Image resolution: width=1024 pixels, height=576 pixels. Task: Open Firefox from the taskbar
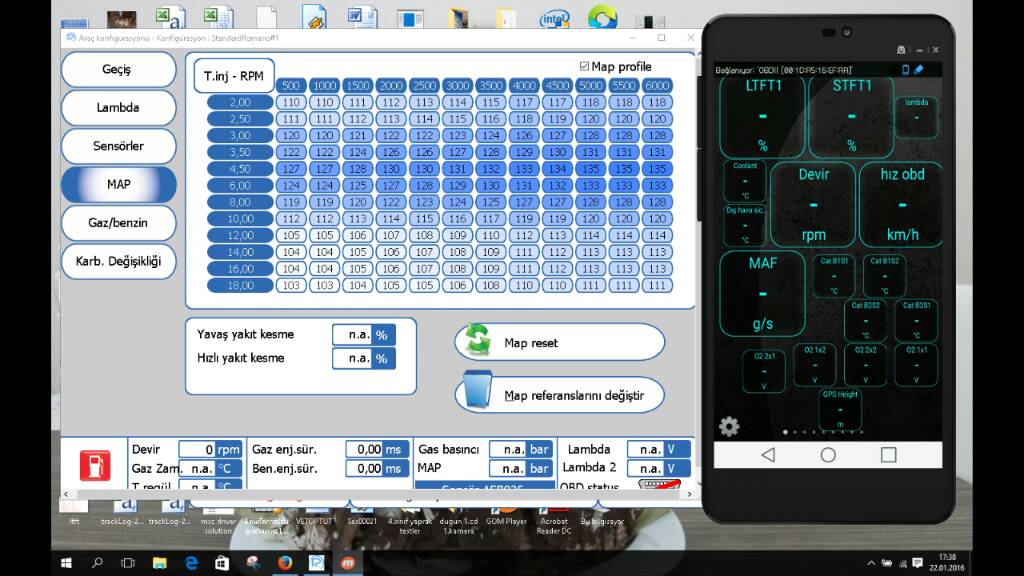pyautogui.click(x=284, y=563)
